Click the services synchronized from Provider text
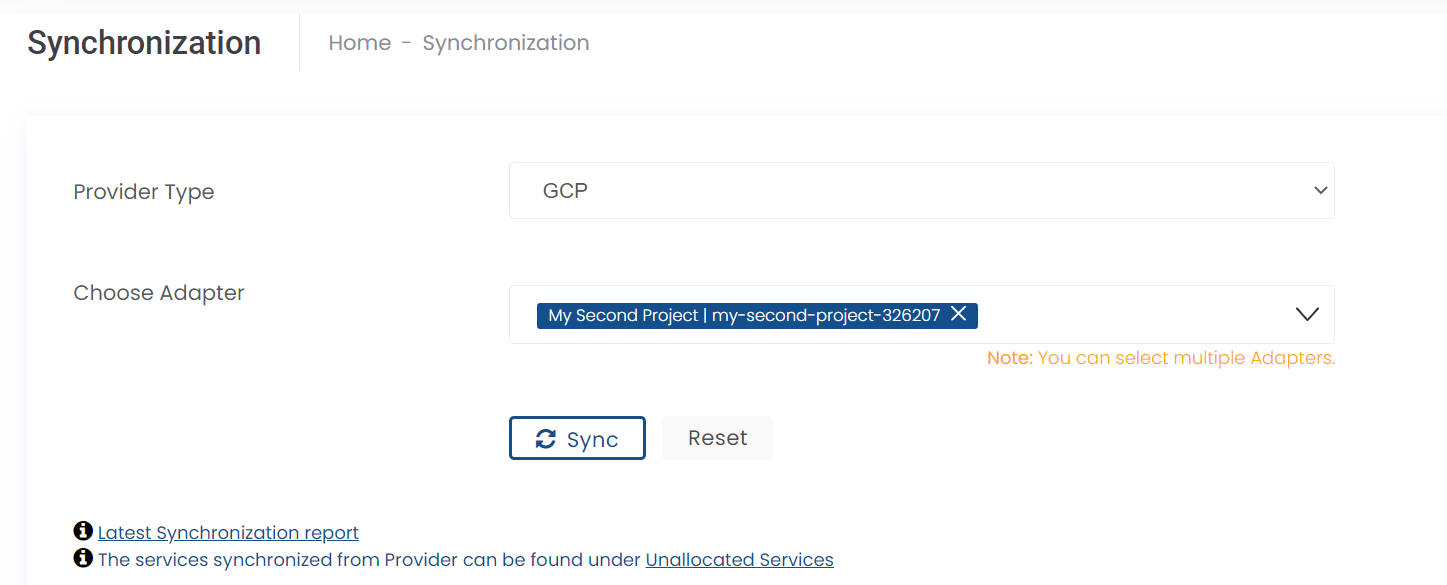This screenshot has height=585, width=1447. pos(368,560)
